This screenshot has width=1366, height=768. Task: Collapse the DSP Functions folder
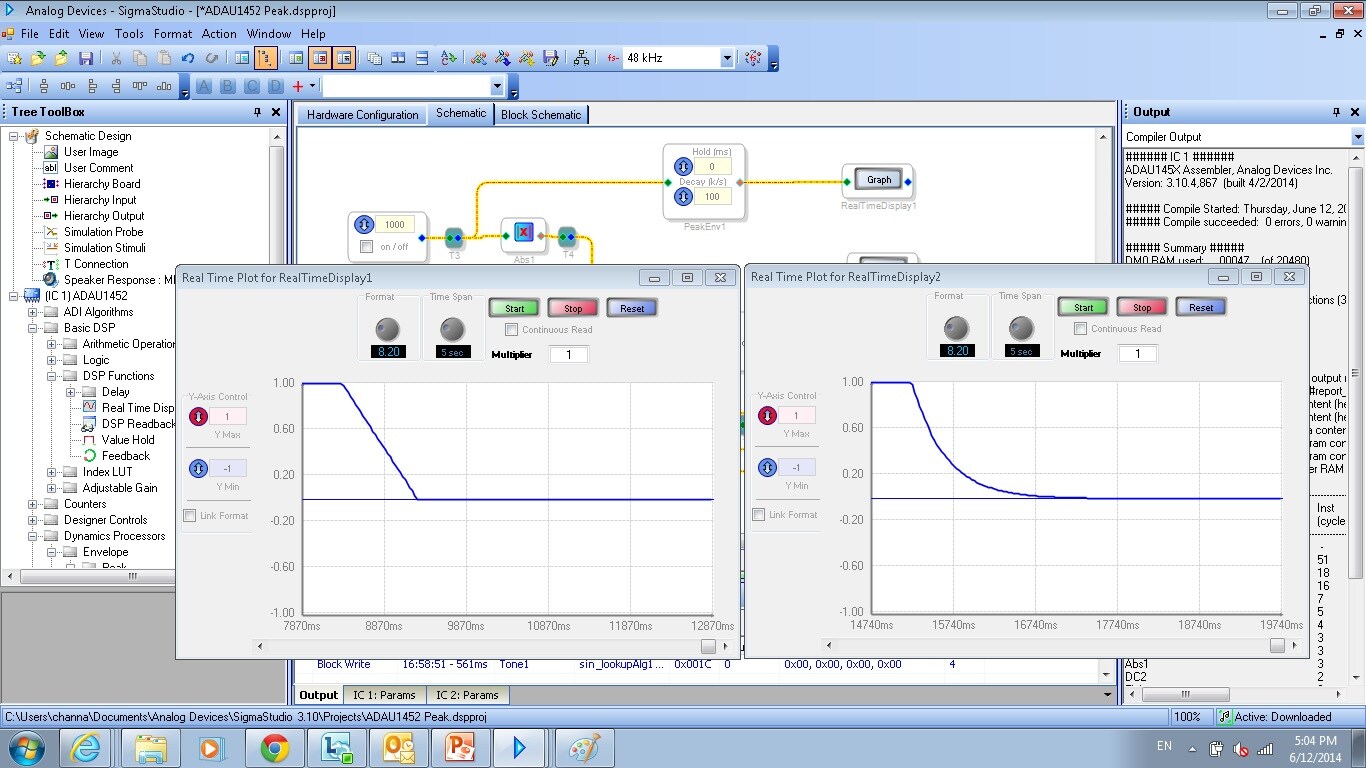(x=52, y=376)
